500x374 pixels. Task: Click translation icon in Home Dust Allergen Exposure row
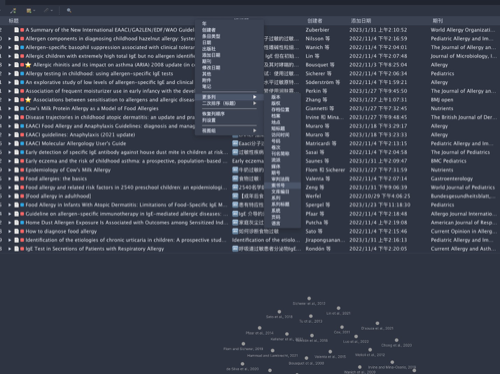pyautogui.click(x=235, y=222)
